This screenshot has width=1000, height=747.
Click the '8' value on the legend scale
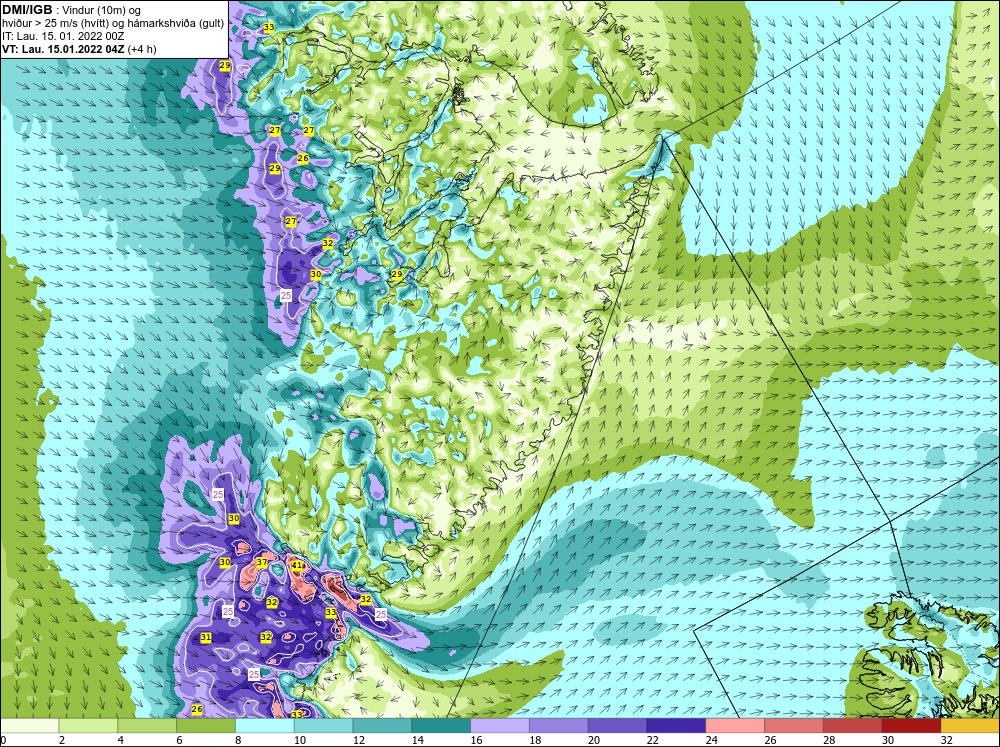(238, 740)
